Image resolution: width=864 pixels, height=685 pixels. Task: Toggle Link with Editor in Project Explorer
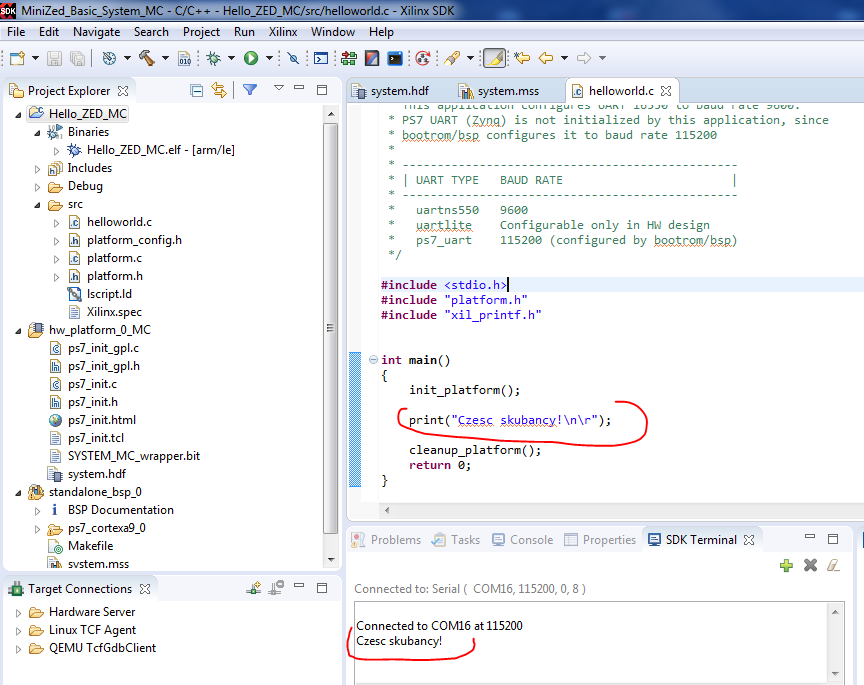tap(219, 90)
